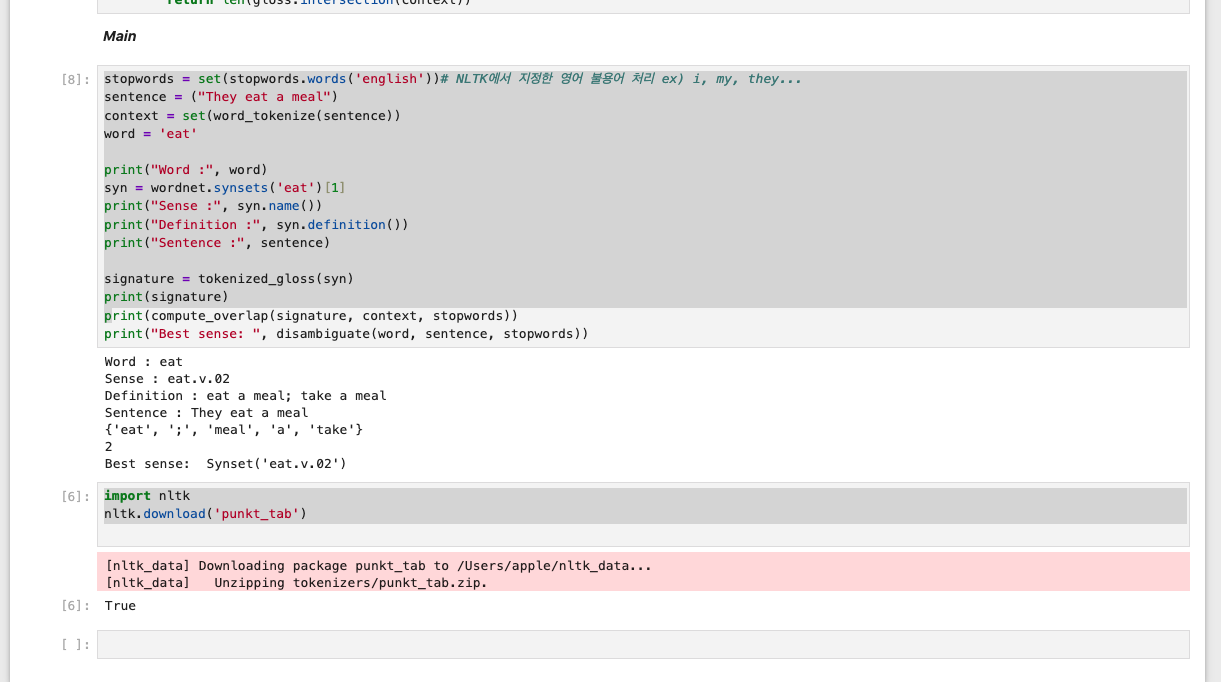Click the empty [ ] prompt of last cell
Screen dimensions: 1221x682
click(76, 644)
